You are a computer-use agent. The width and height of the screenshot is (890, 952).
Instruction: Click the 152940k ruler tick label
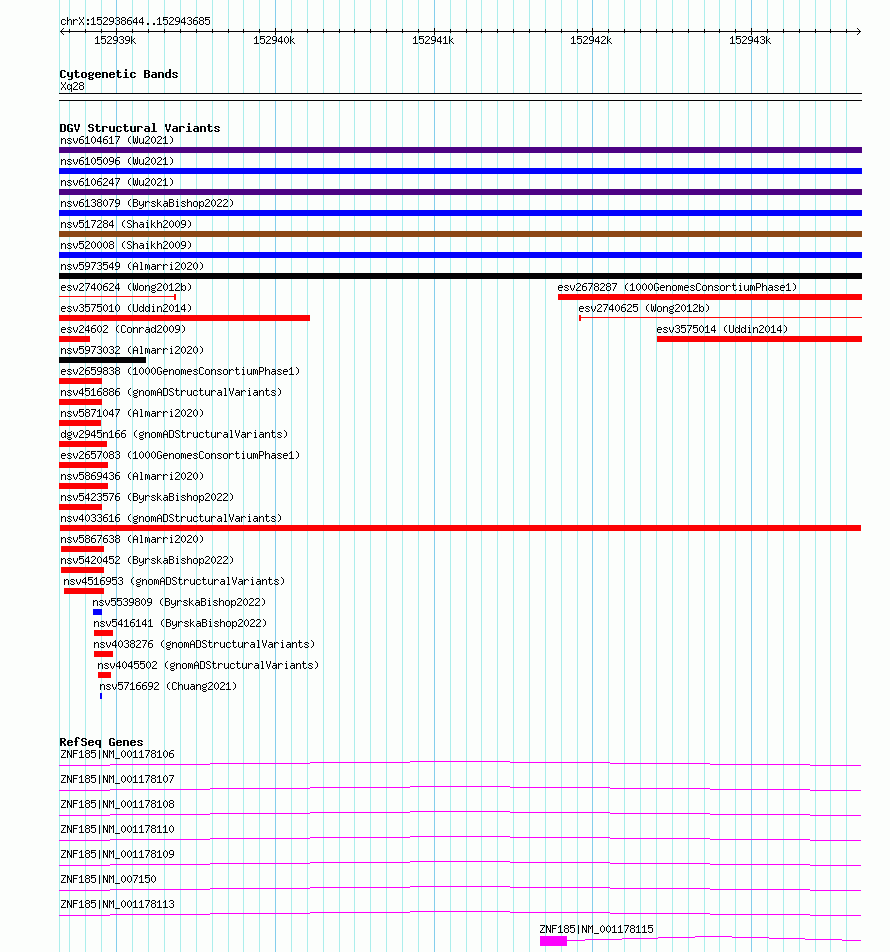[274, 41]
